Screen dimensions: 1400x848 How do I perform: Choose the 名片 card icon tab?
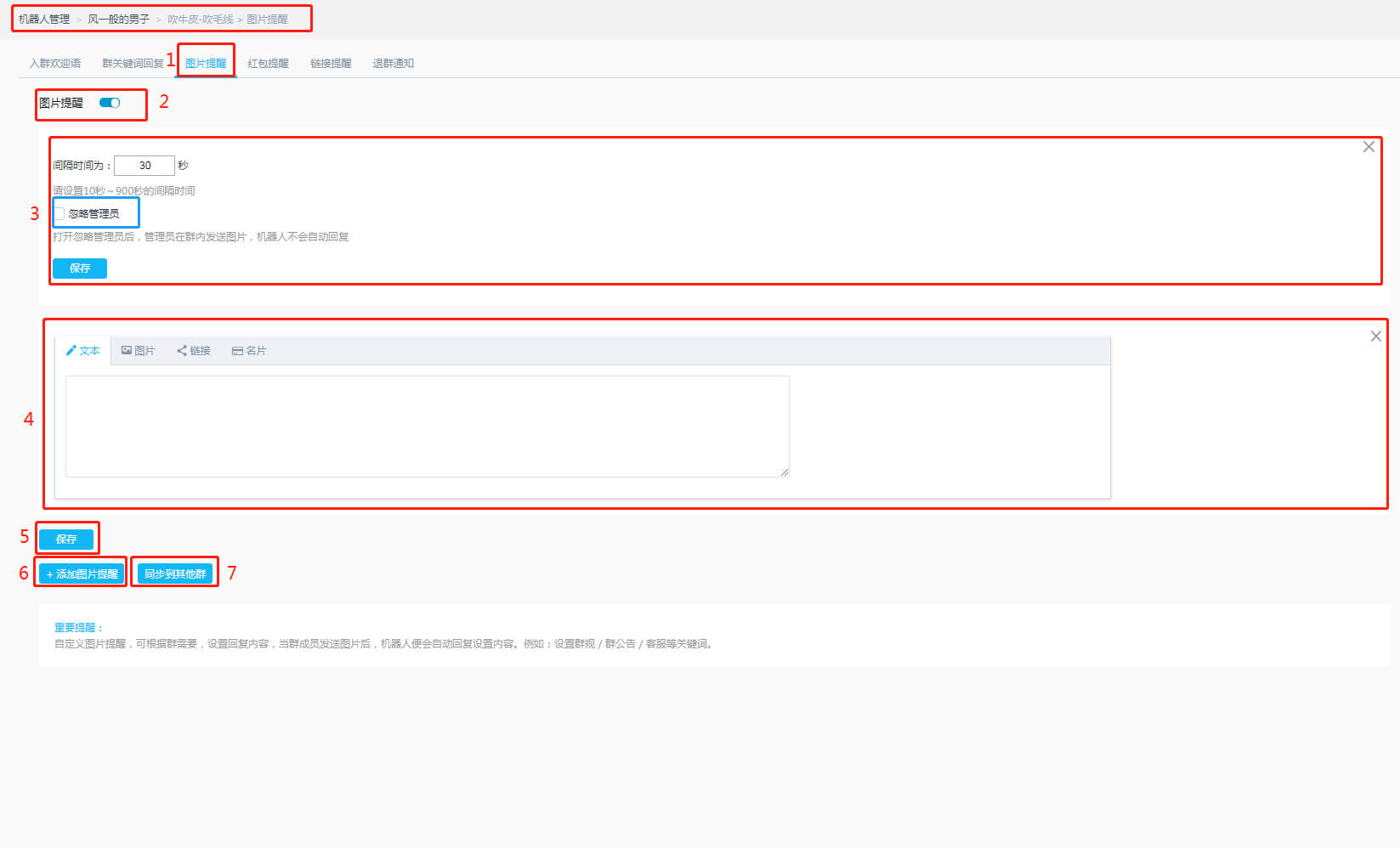coord(249,351)
